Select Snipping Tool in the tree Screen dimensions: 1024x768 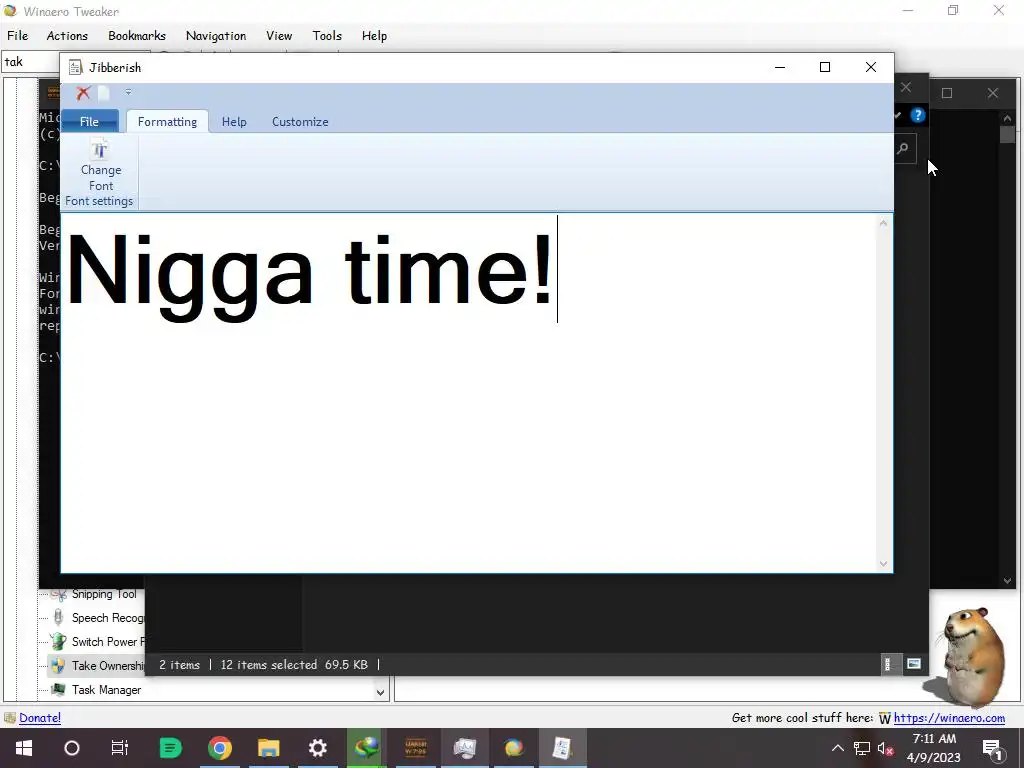pos(104,594)
